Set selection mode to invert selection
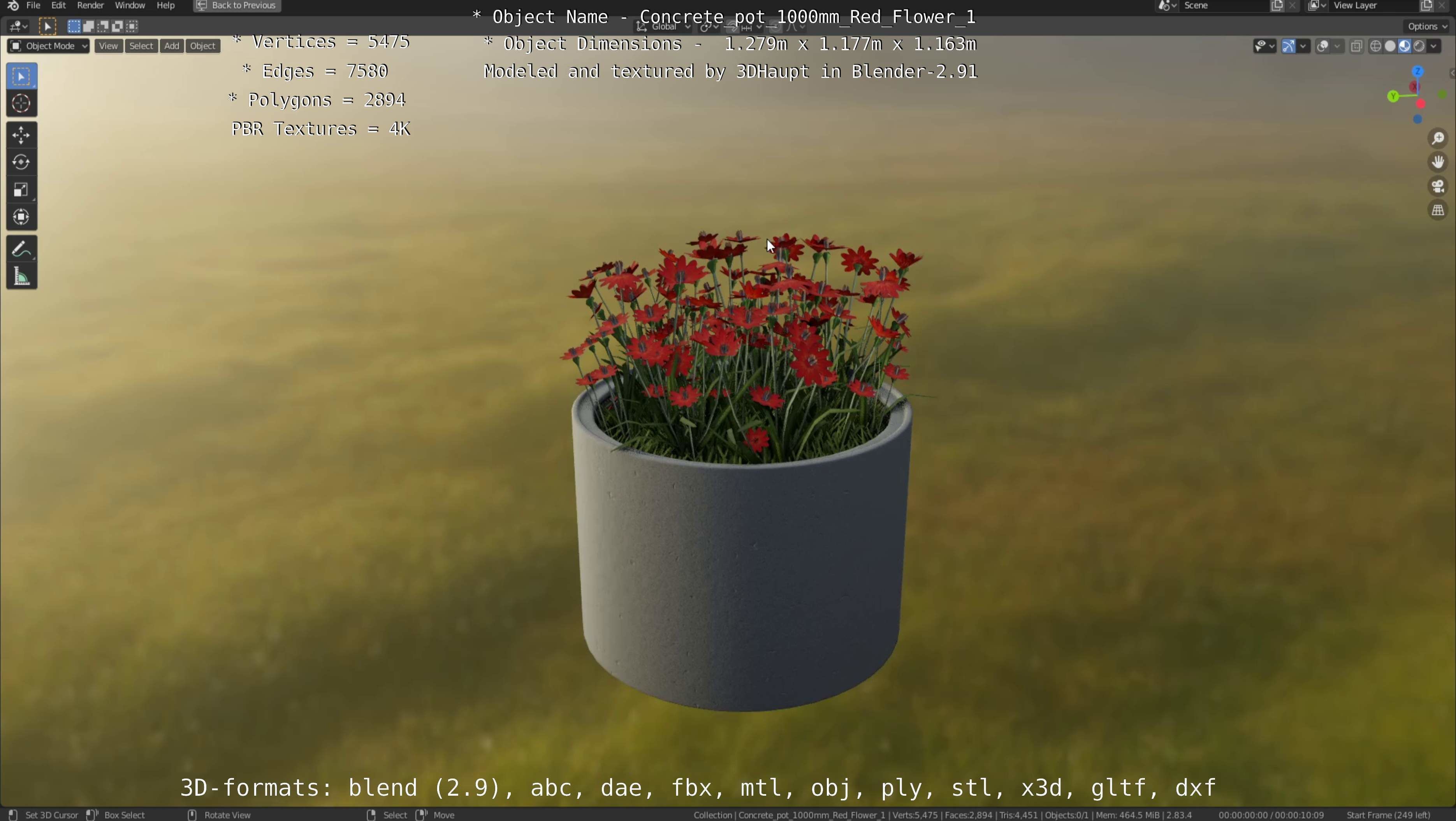 tap(118, 26)
